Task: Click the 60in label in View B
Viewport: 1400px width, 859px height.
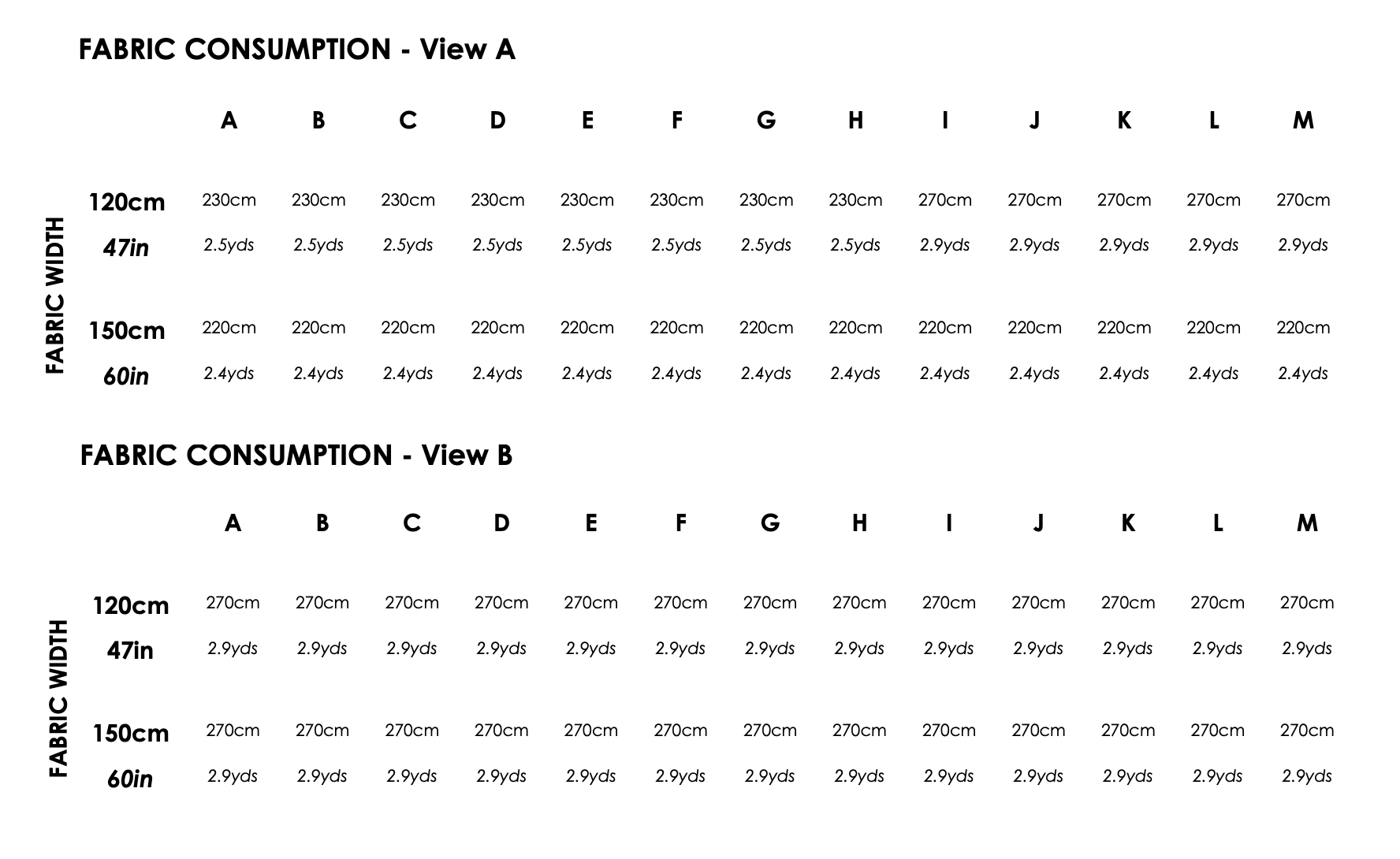Action: [x=130, y=779]
